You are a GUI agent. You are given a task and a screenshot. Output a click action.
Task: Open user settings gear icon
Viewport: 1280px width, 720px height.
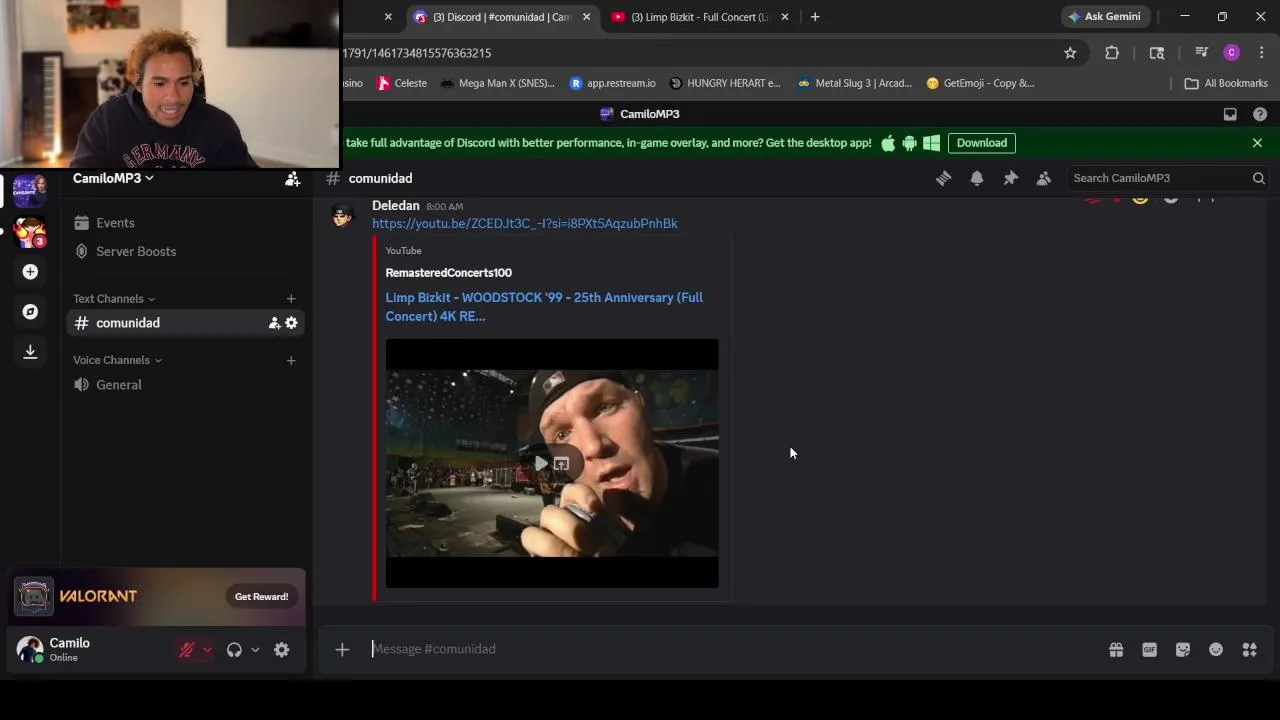282,650
